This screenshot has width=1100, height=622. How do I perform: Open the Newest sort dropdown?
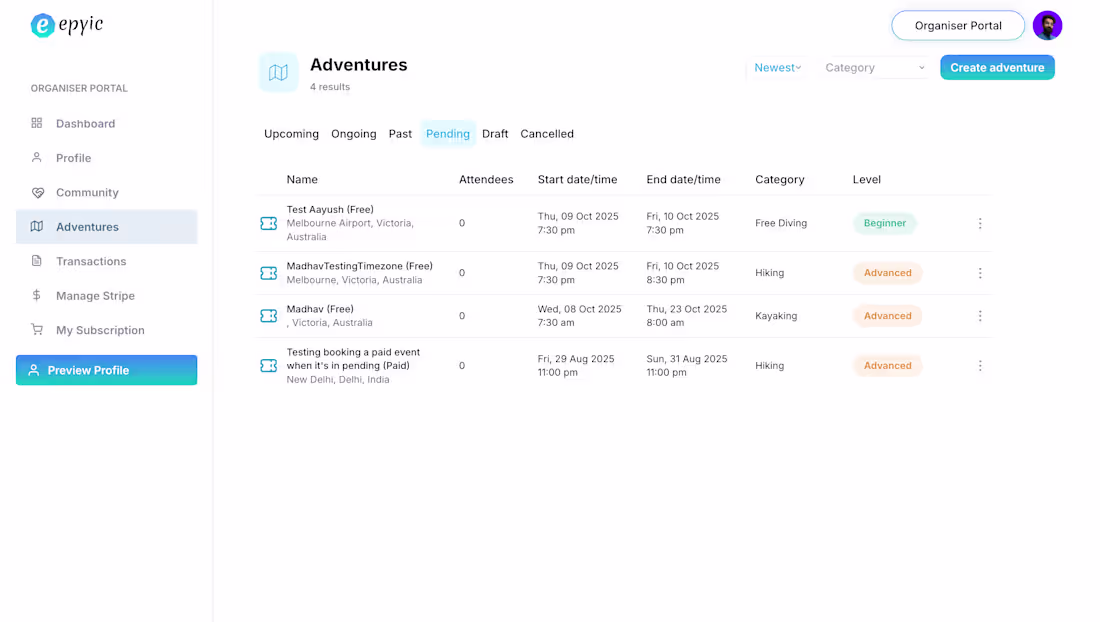click(x=777, y=68)
